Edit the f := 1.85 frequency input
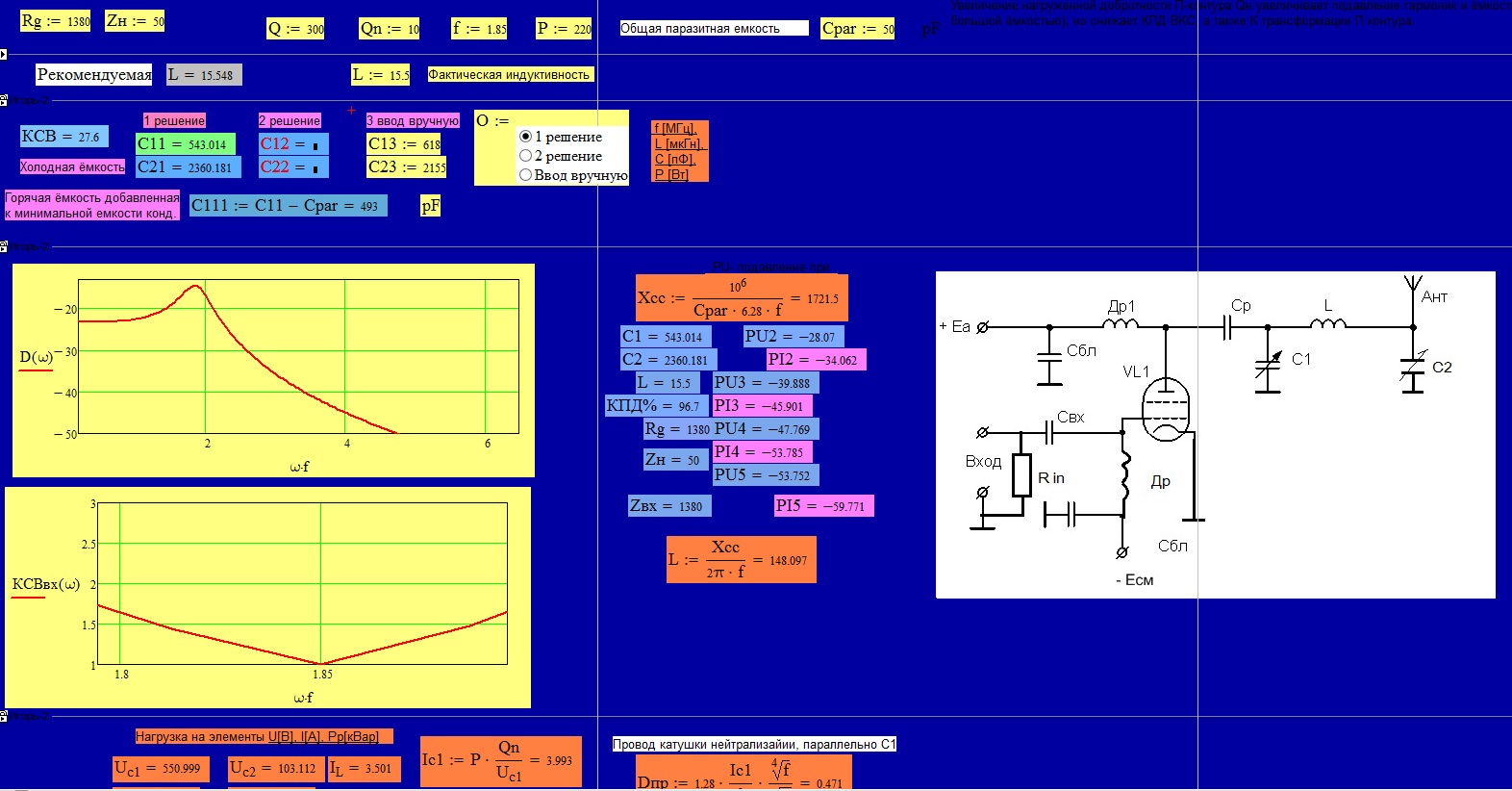This screenshot has width=1512, height=791. [479, 29]
